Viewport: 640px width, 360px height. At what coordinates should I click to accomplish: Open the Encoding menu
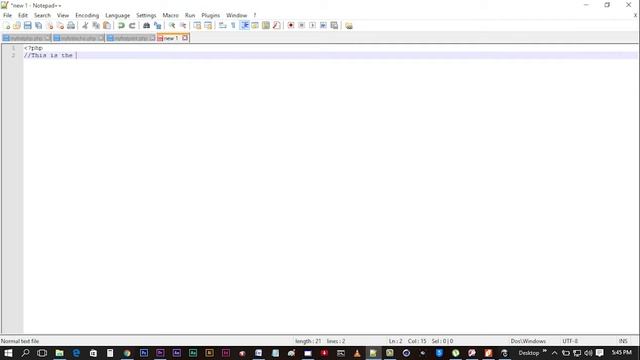[87, 15]
